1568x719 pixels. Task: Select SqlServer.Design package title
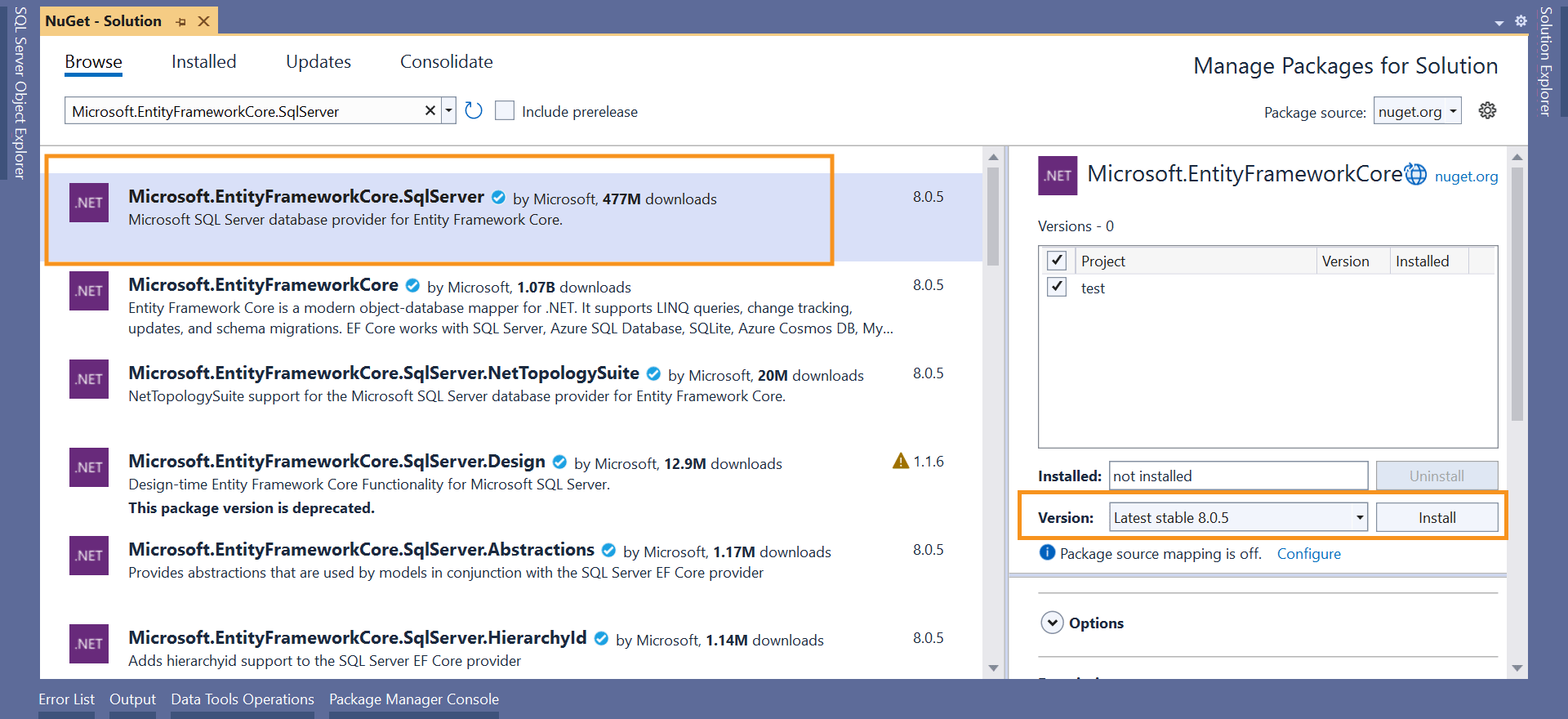[x=336, y=461]
